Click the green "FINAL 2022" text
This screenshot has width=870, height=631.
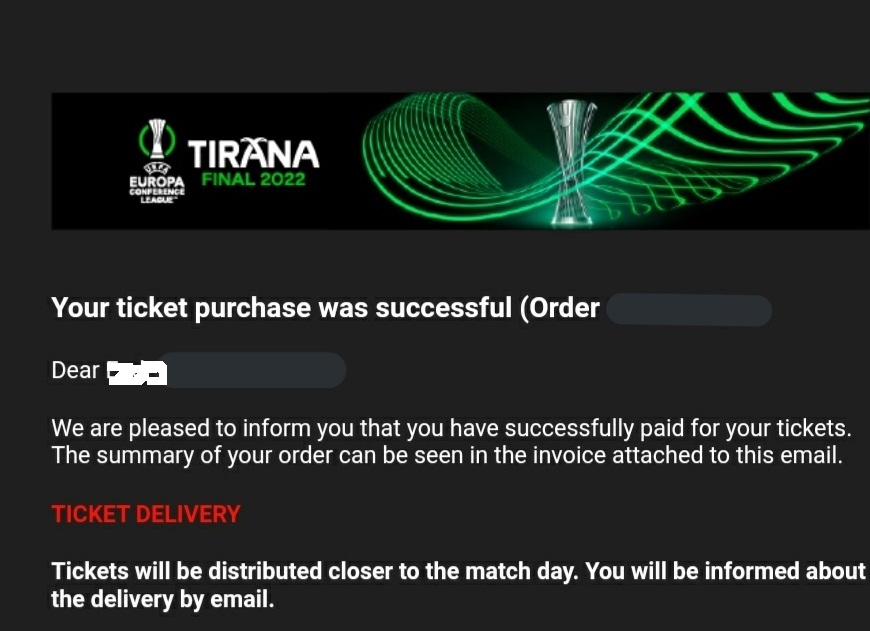(253, 181)
